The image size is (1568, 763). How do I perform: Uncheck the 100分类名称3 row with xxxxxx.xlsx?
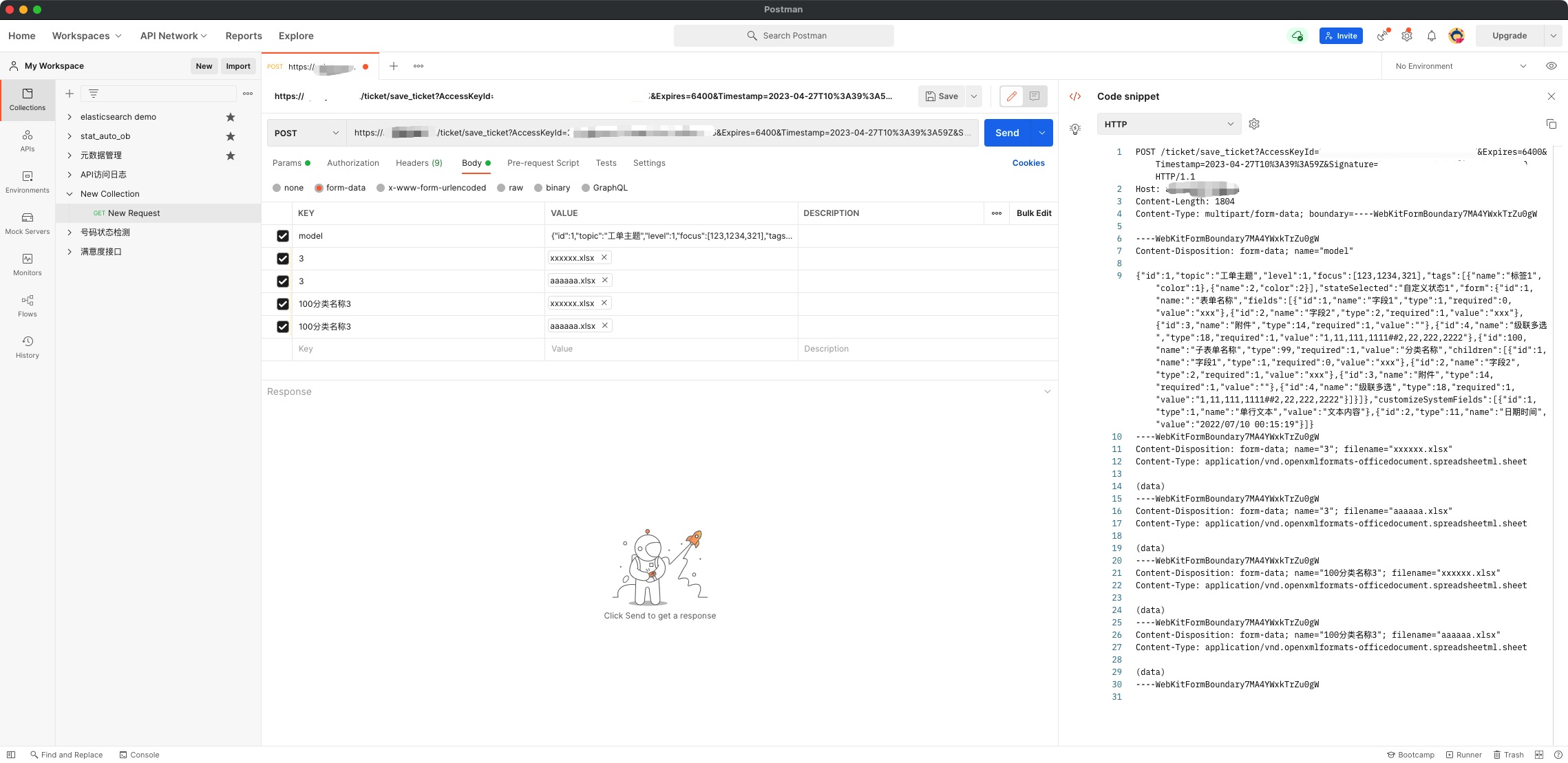tap(282, 304)
